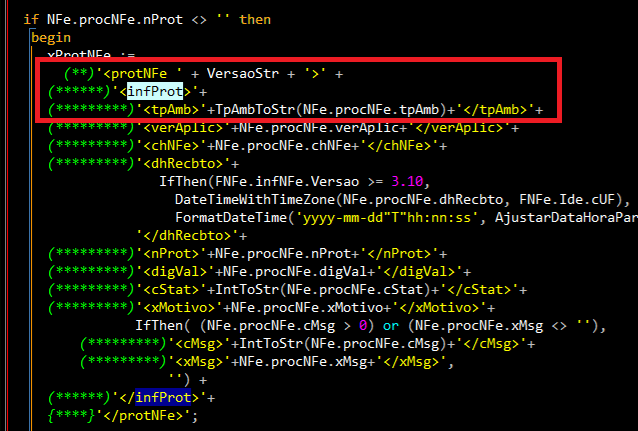Click the (**) comment before '<protNFe '
The height and width of the screenshot is (431, 638).
coord(79,74)
